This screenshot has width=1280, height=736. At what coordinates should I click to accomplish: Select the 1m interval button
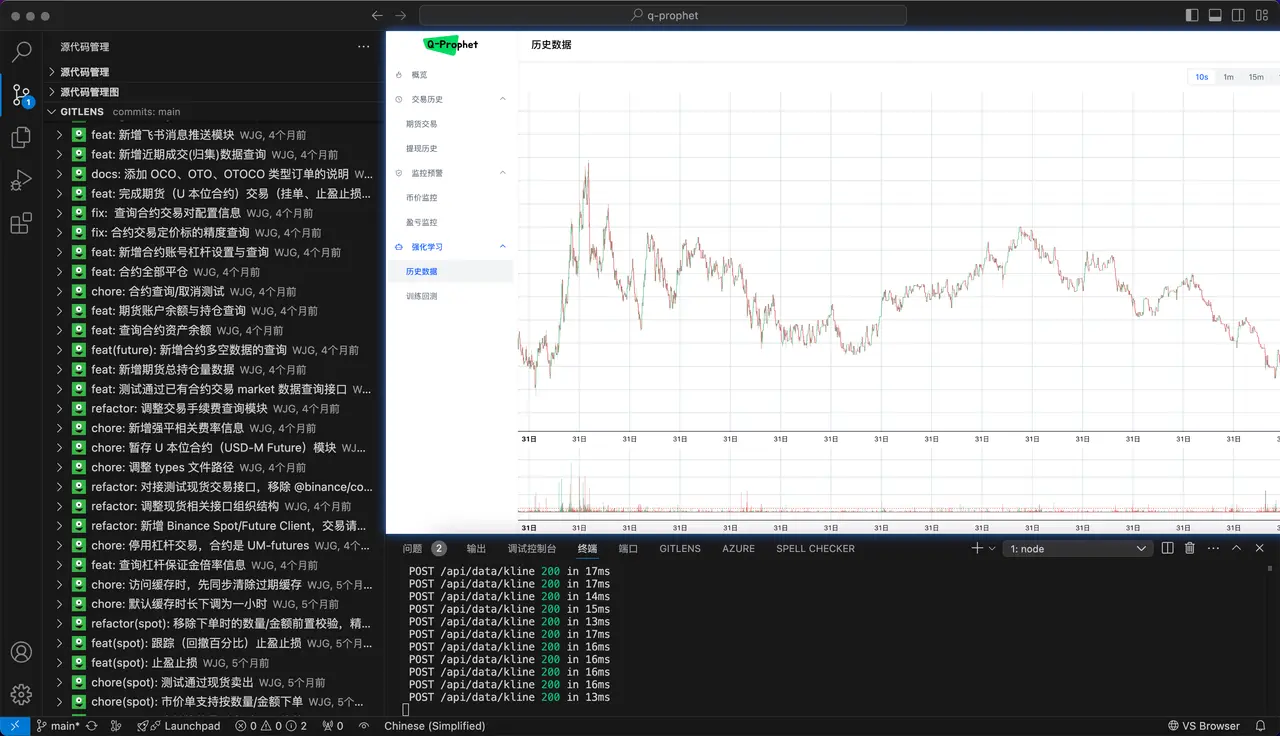tap(1228, 77)
